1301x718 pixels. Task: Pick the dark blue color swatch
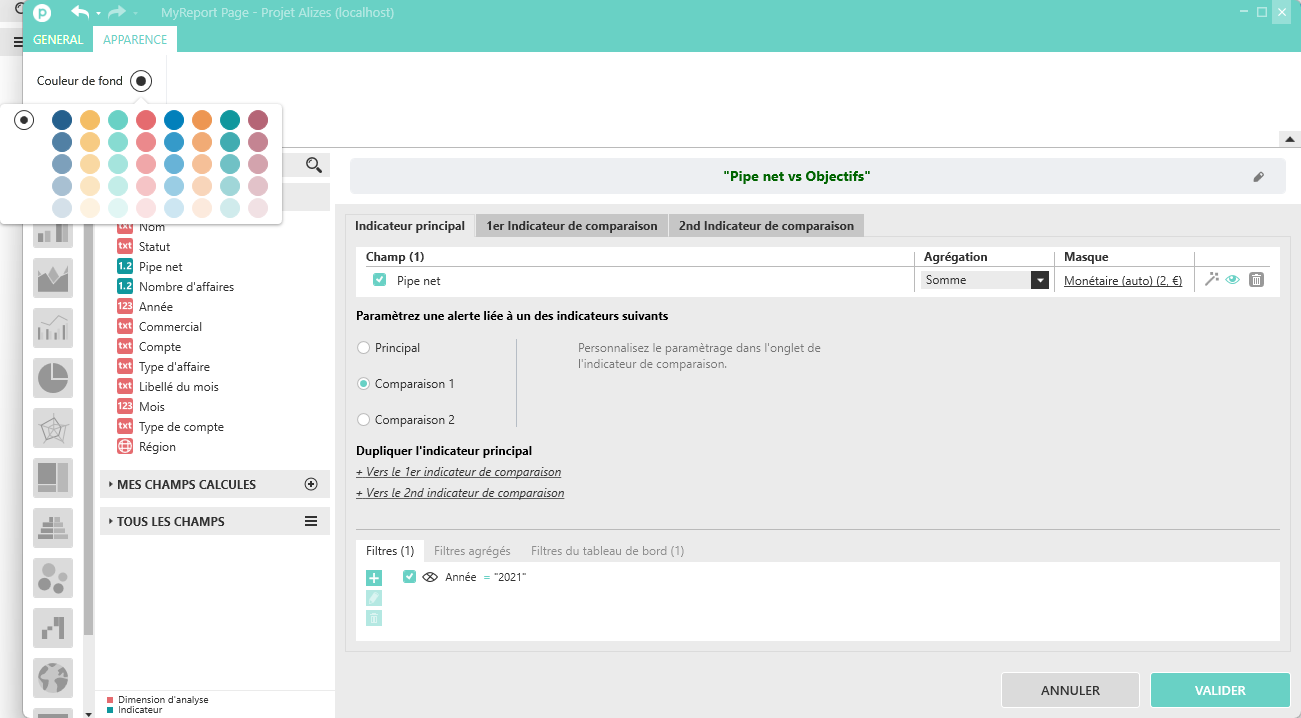click(x=62, y=120)
